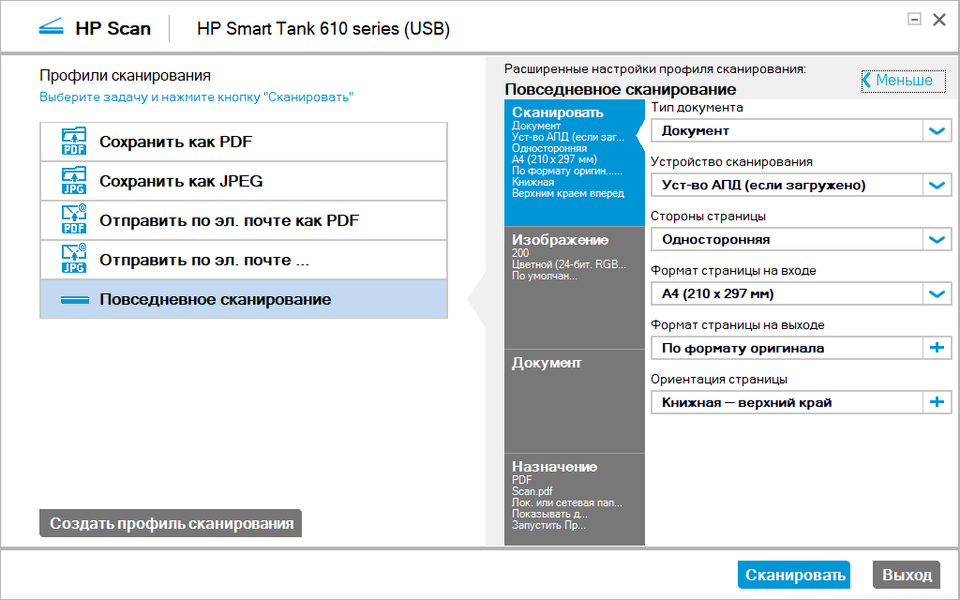Click the Everyday Scan scanner icon
960x600 pixels.
(74, 300)
